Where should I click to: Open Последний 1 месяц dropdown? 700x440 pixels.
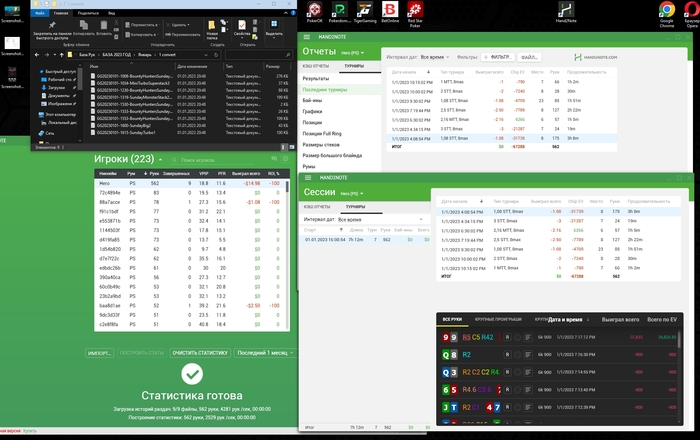[265, 353]
